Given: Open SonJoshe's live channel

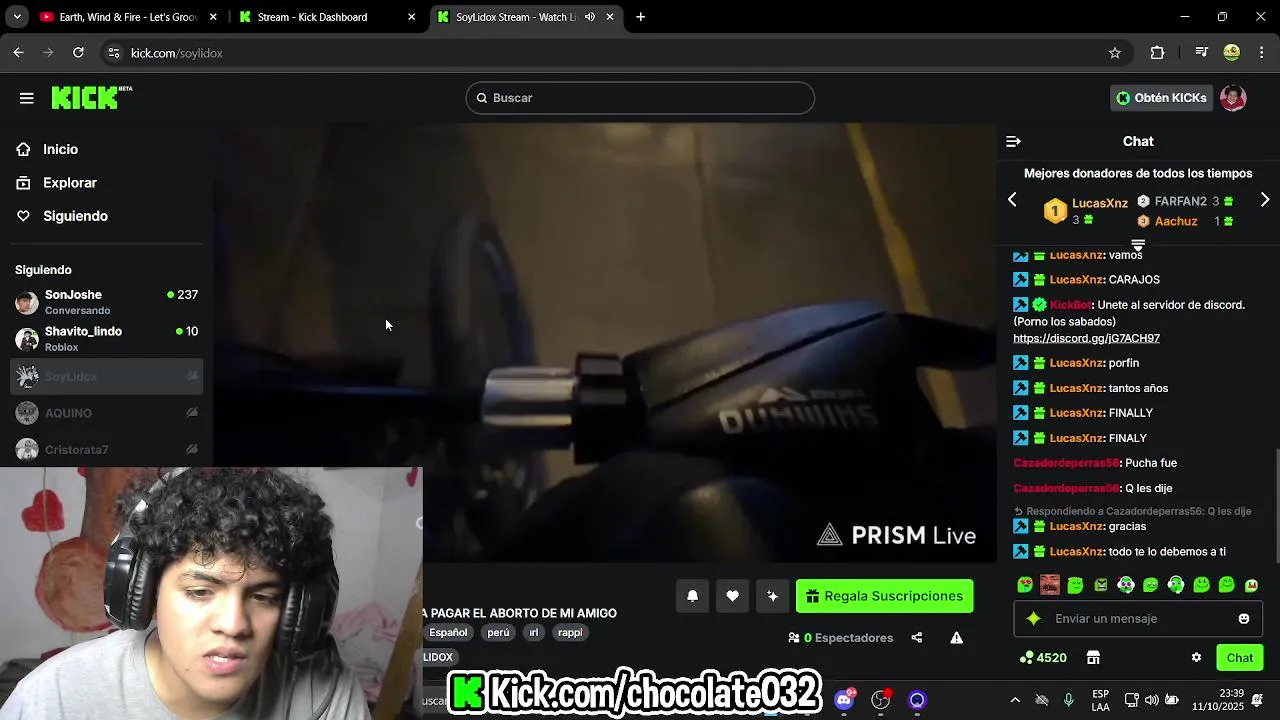Looking at the screenshot, I should coord(106,302).
